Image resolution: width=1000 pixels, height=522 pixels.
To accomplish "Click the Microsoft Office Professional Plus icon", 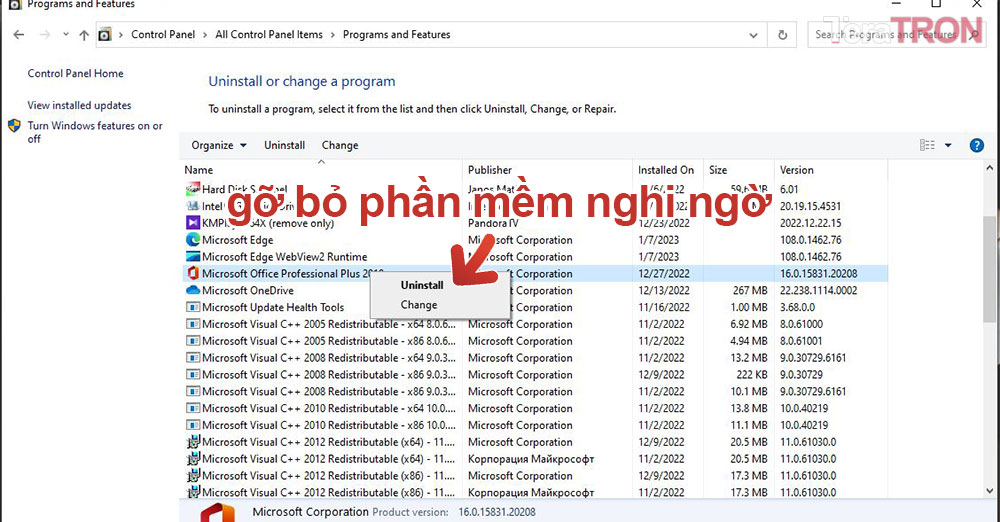I will click(x=193, y=274).
